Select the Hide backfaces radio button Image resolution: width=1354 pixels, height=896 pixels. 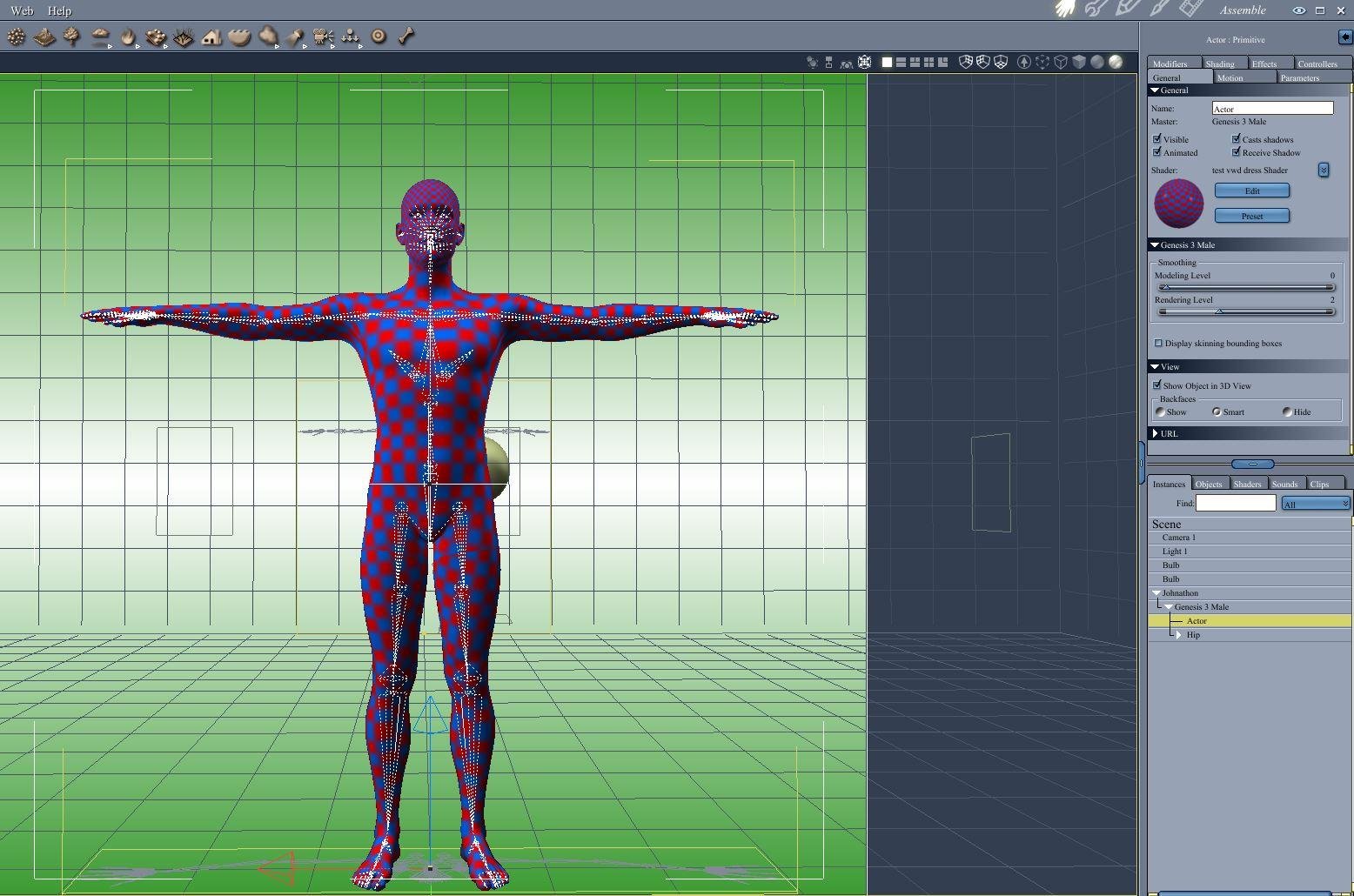pyautogui.click(x=1287, y=411)
